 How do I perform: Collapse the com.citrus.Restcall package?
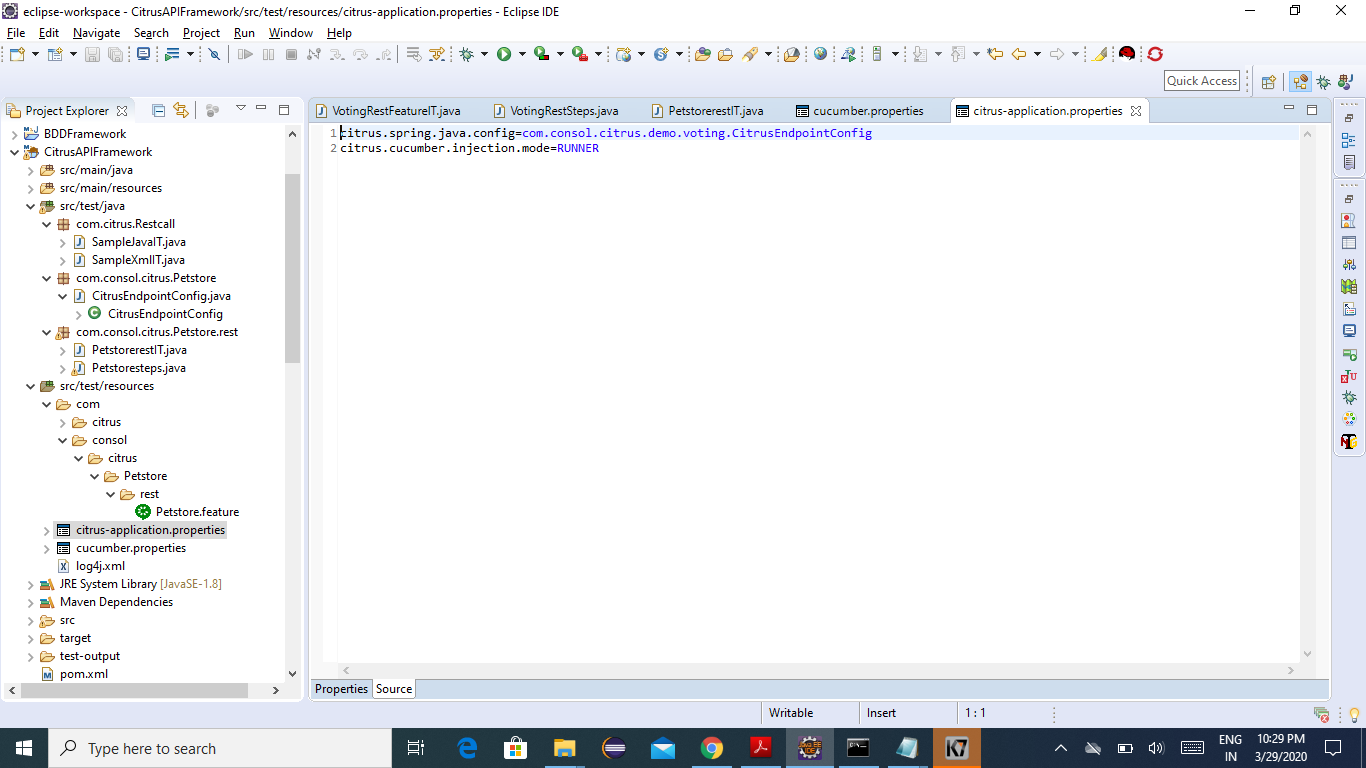(46, 224)
